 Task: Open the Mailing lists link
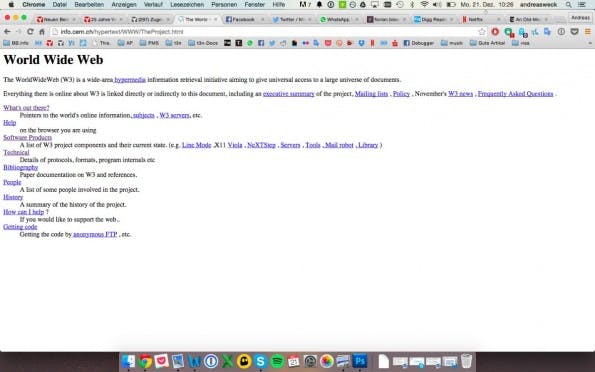pyautogui.click(x=371, y=94)
